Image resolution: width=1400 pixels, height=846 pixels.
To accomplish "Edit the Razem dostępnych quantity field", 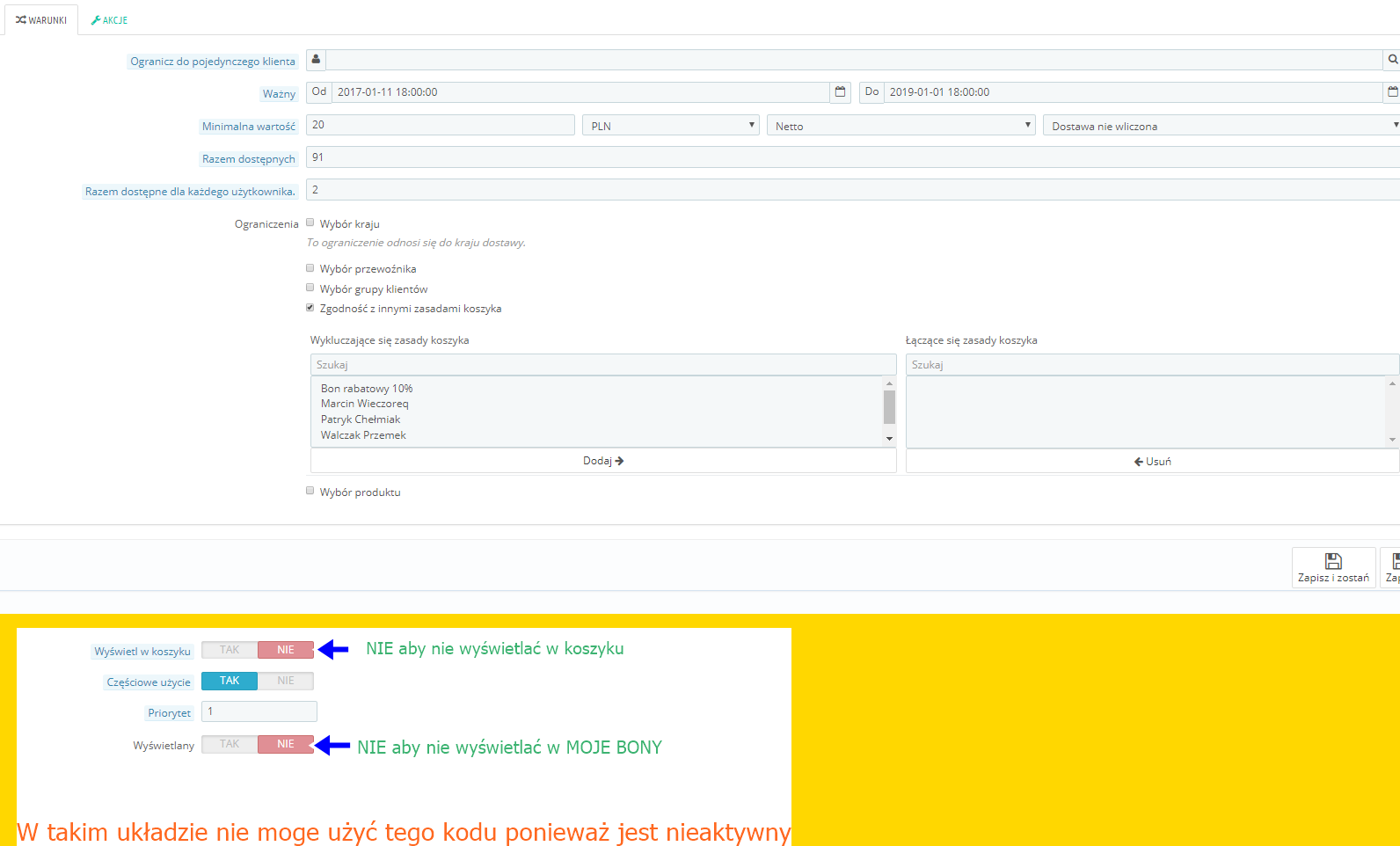I will click(853, 157).
